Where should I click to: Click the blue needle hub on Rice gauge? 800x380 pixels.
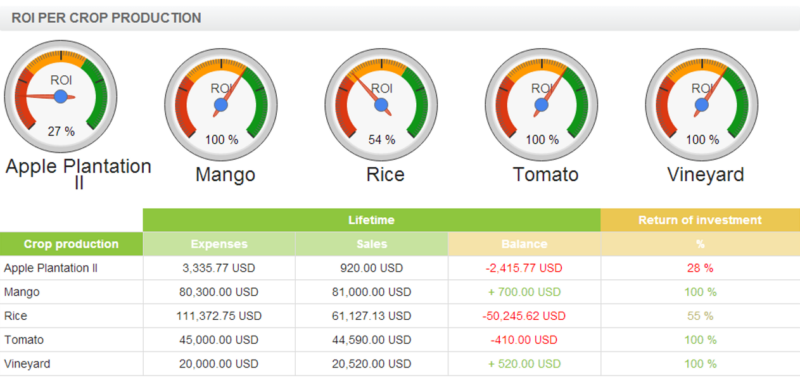(381, 105)
